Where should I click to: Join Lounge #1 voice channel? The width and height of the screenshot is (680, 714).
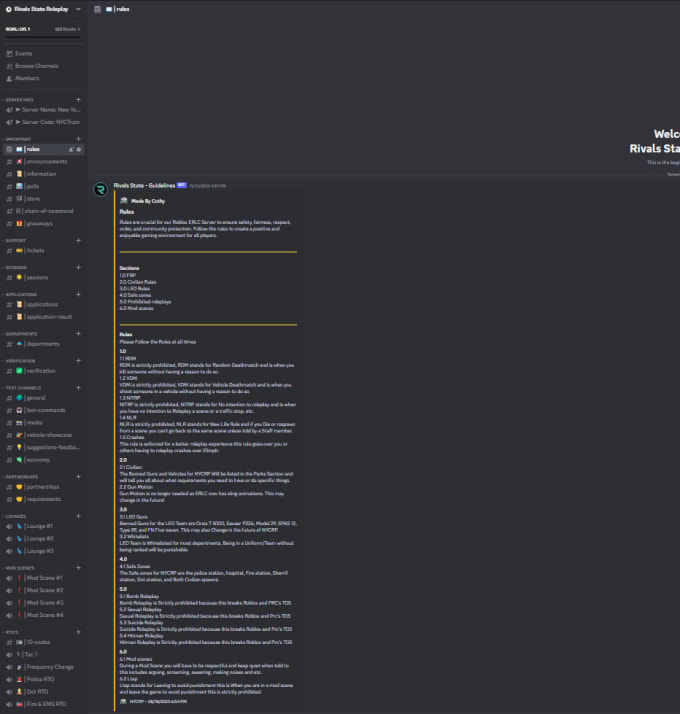point(43,526)
